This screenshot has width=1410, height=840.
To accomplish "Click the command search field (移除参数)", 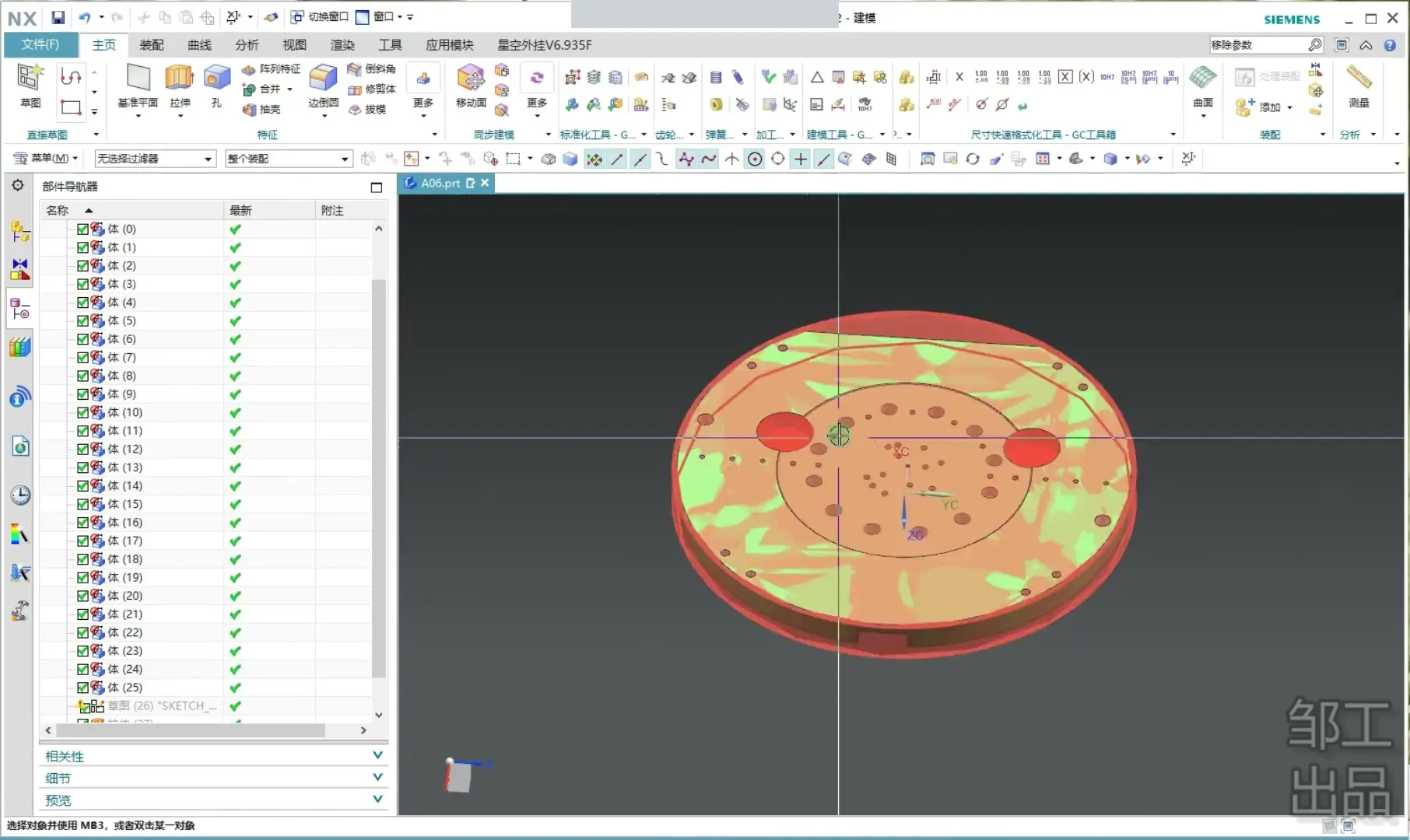I will (x=1257, y=45).
